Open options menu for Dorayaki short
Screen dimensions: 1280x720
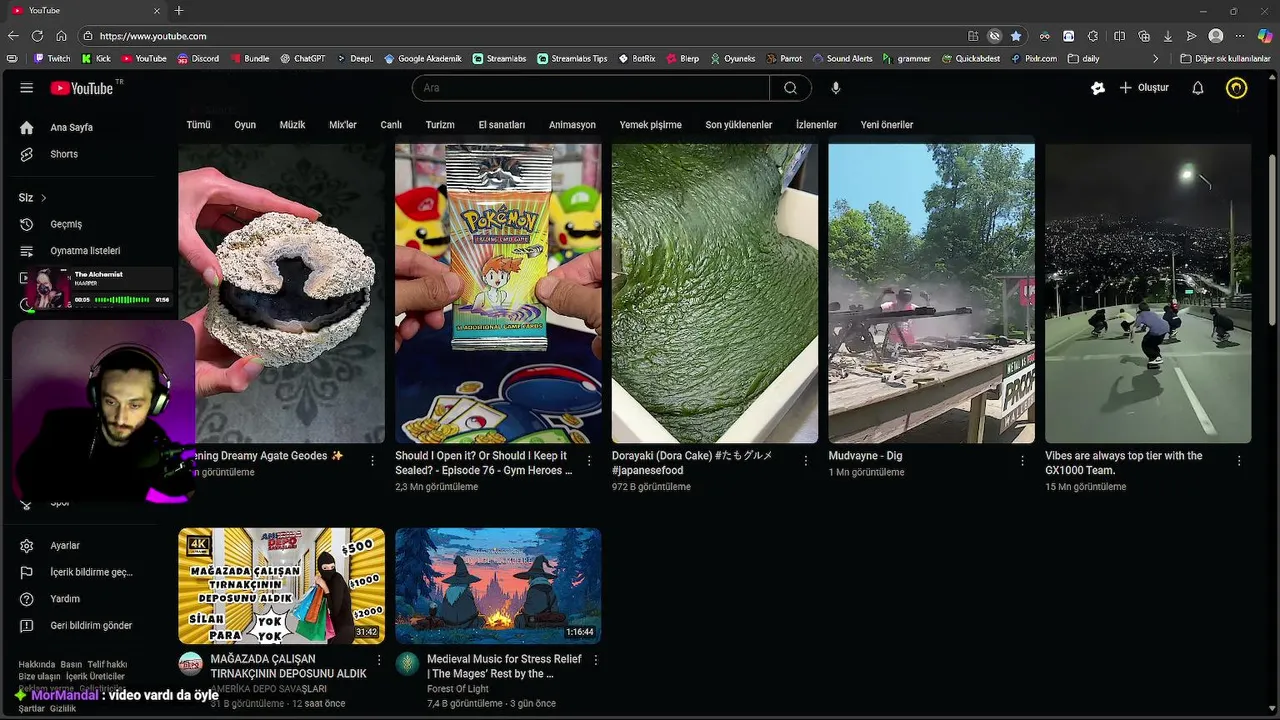(x=806, y=461)
